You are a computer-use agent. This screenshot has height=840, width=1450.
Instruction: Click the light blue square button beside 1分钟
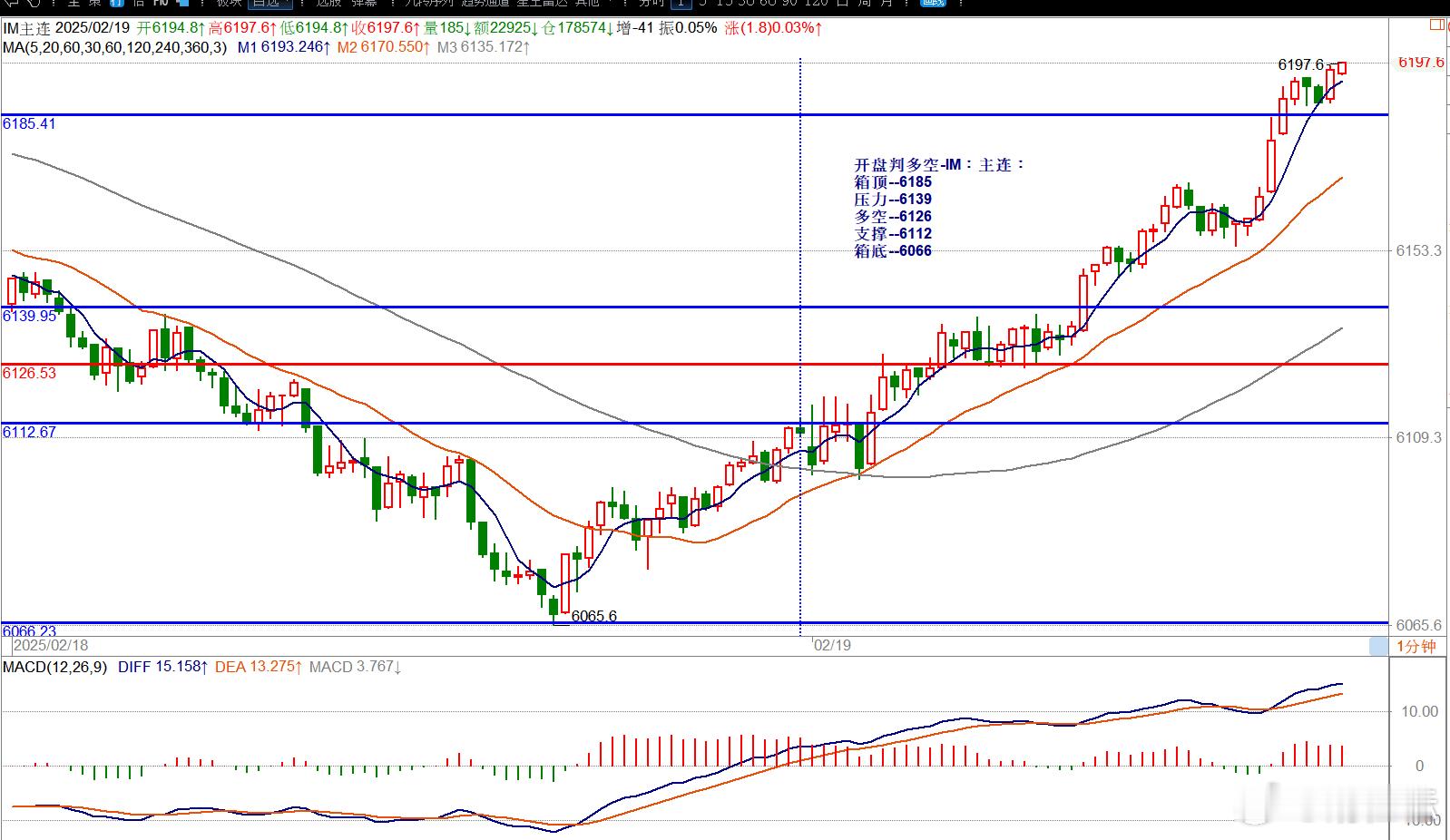(1378, 646)
